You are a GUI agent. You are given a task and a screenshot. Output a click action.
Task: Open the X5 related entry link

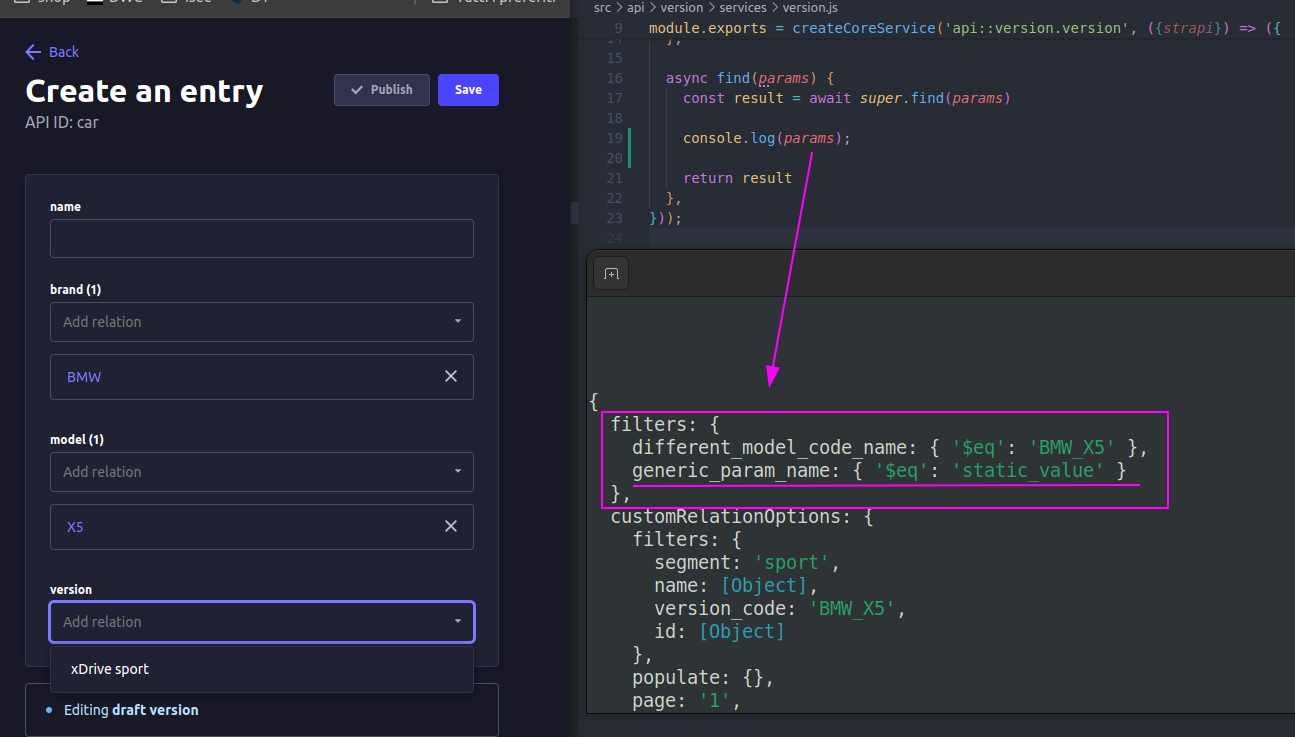(75, 527)
